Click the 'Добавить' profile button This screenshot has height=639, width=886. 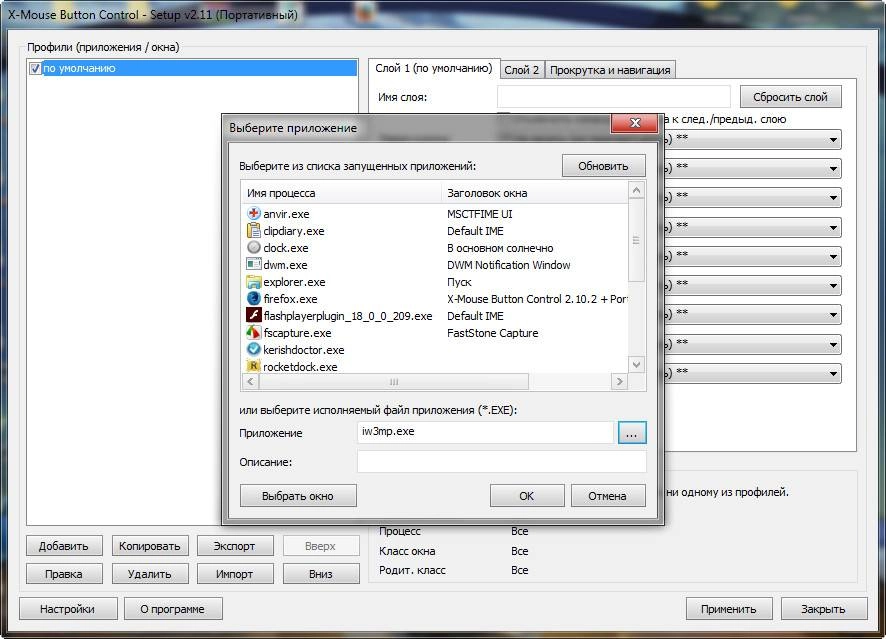(x=64, y=546)
